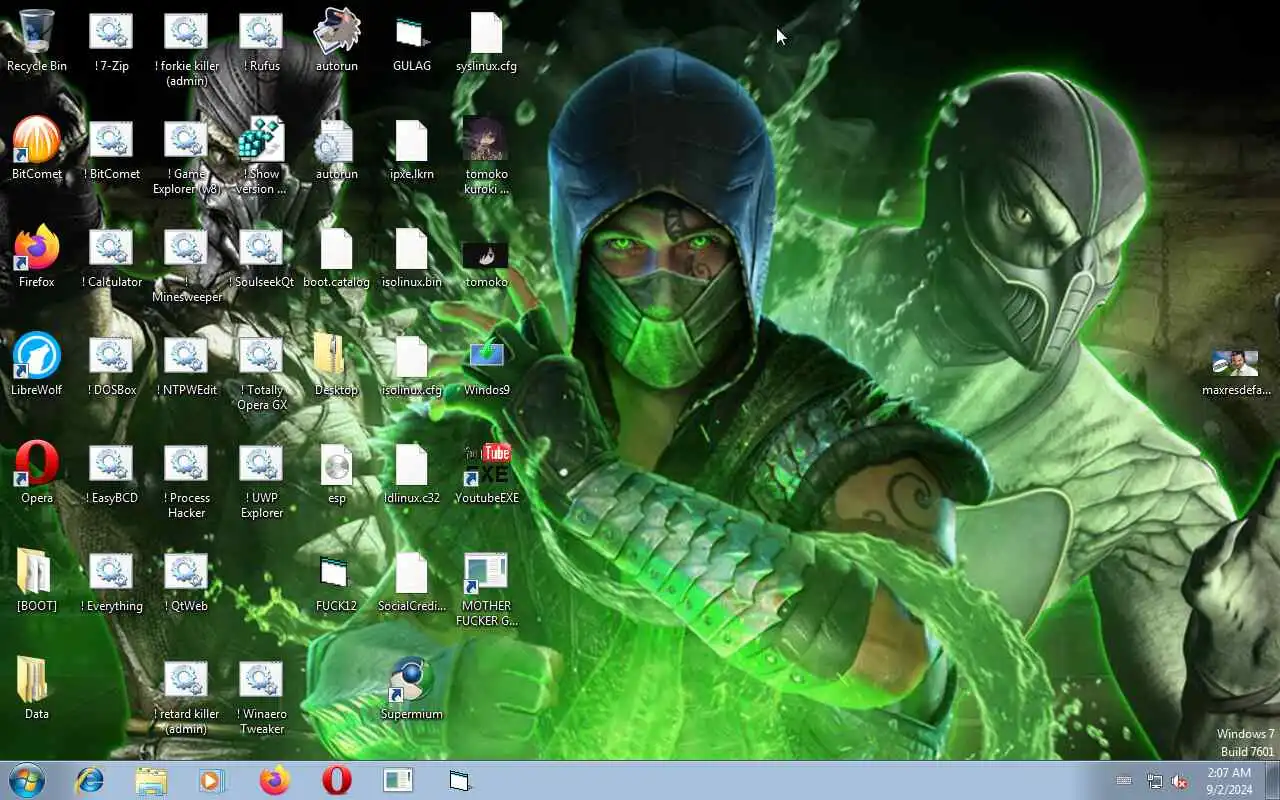Image resolution: width=1280 pixels, height=800 pixels.
Task: Select the isolinux.cfg file icon
Action: click(x=411, y=365)
